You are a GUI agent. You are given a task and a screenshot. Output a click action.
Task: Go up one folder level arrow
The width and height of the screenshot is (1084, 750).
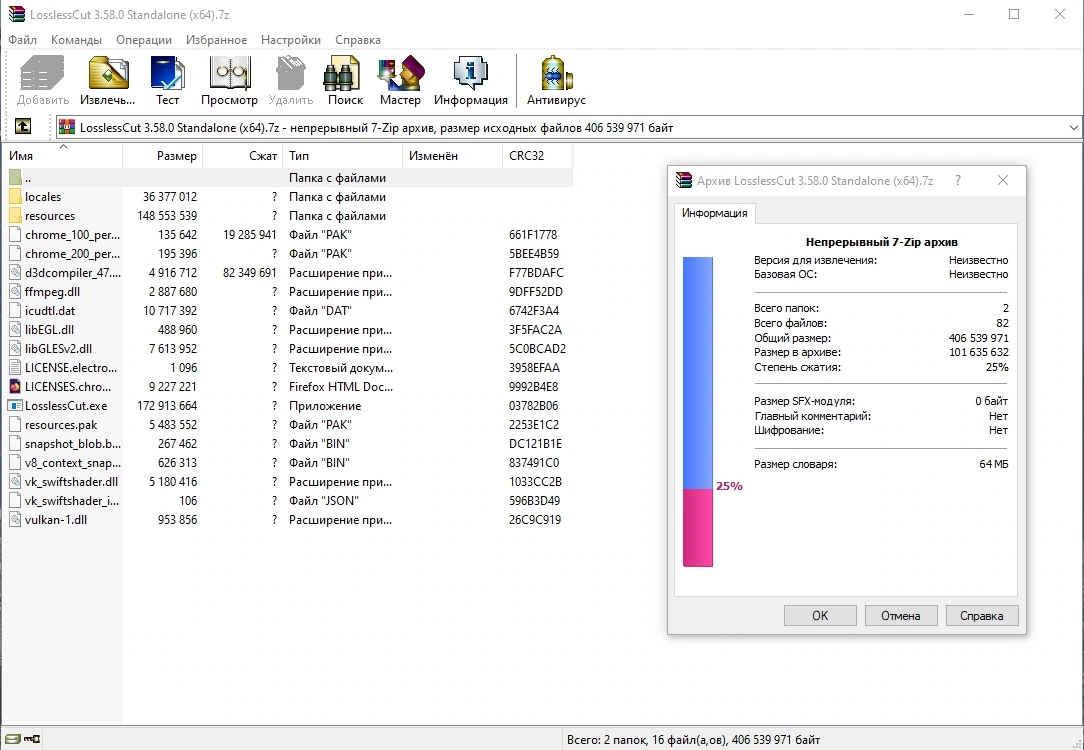click(x=23, y=126)
